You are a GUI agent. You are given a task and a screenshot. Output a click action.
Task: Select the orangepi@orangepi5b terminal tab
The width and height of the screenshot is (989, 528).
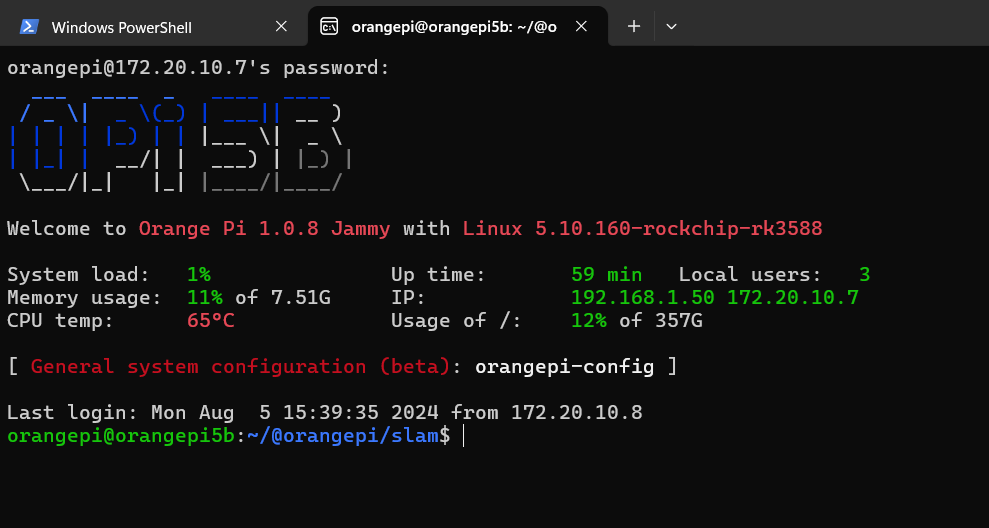click(458, 26)
